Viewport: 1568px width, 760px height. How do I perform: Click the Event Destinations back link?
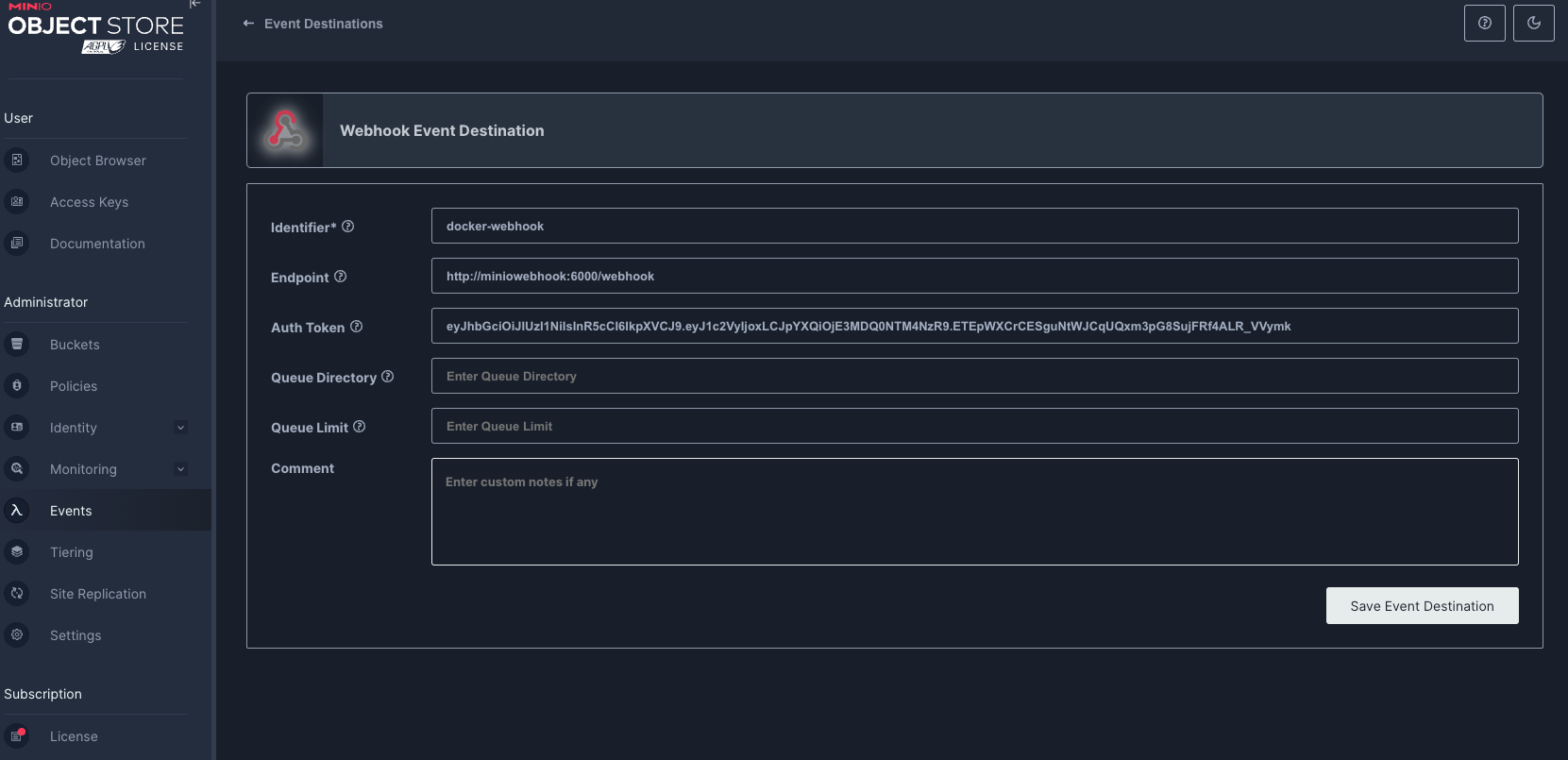[x=323, y=24]
